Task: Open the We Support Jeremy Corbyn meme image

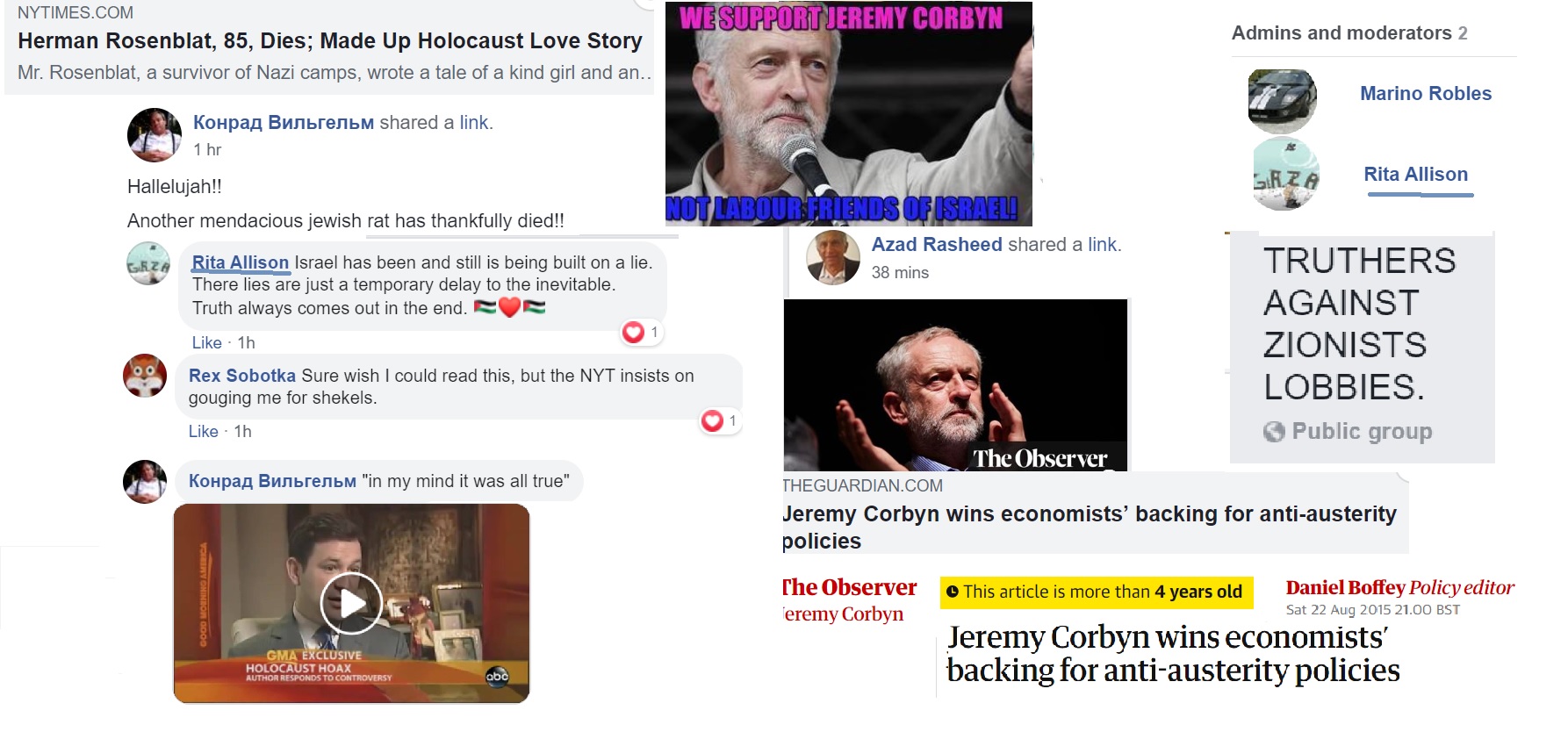Action: pos(848,114)
